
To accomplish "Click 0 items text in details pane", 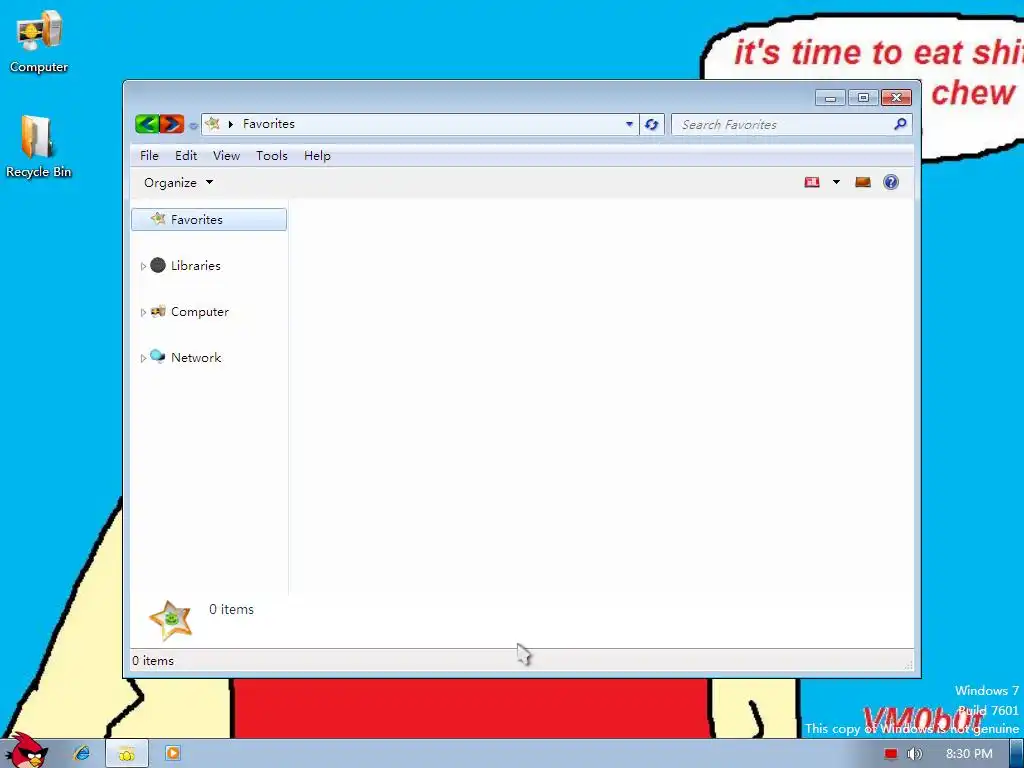I will point(231,609).
